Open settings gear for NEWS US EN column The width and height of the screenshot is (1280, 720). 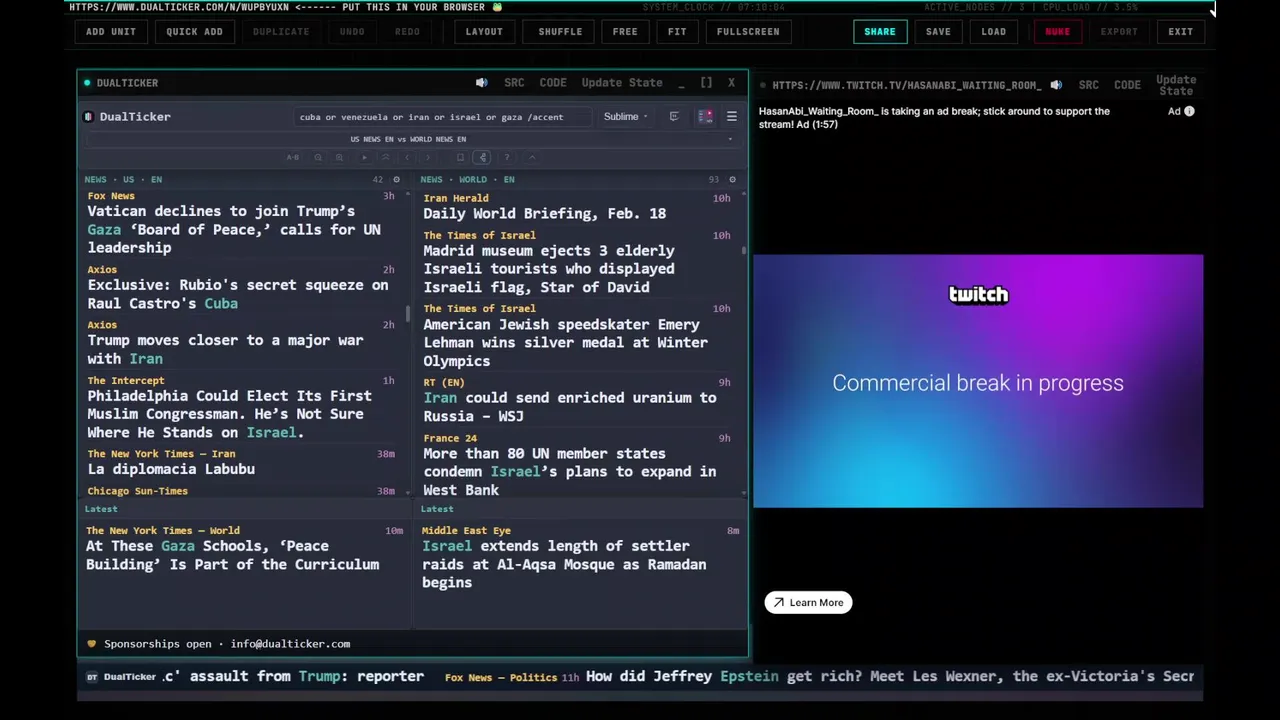(396, 180)
